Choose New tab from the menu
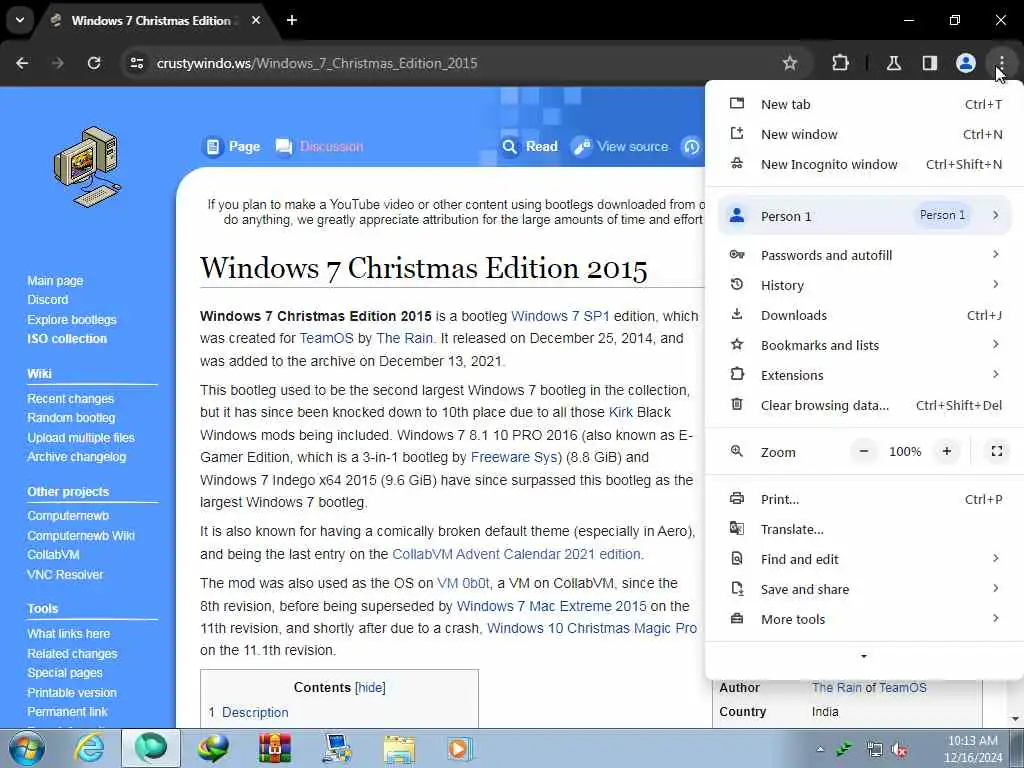This screenshot has width=1024, height=768. point(865,104)
